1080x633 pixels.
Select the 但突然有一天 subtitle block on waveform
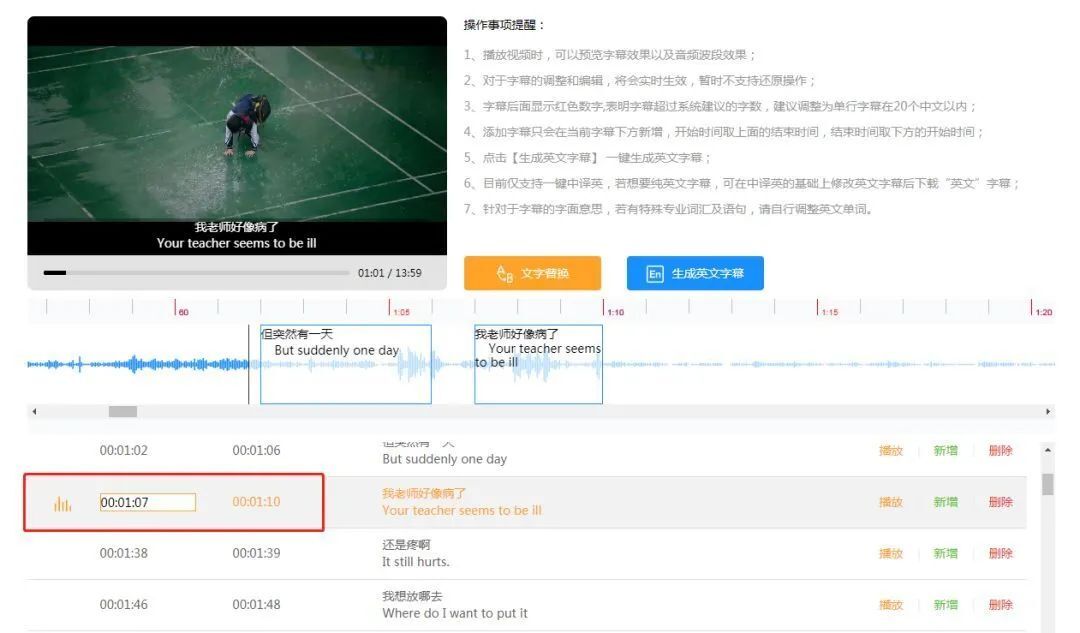coord(345,364)
